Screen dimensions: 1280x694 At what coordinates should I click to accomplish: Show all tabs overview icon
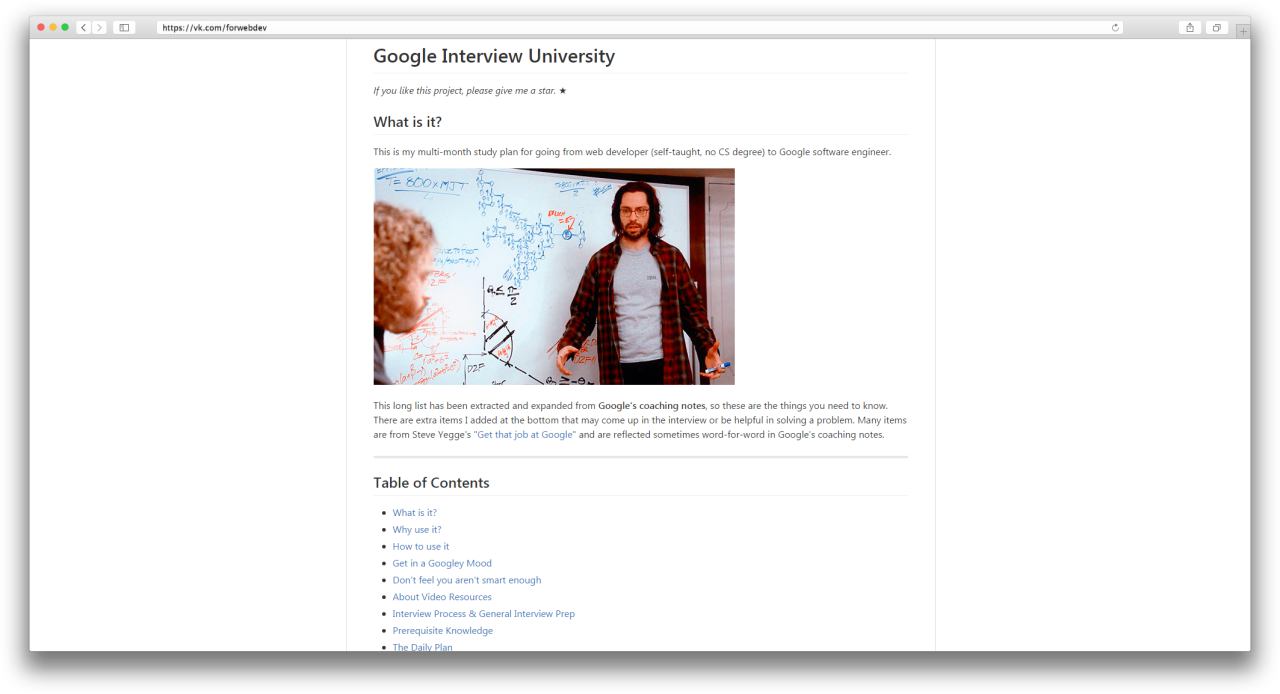(1217, 27)
